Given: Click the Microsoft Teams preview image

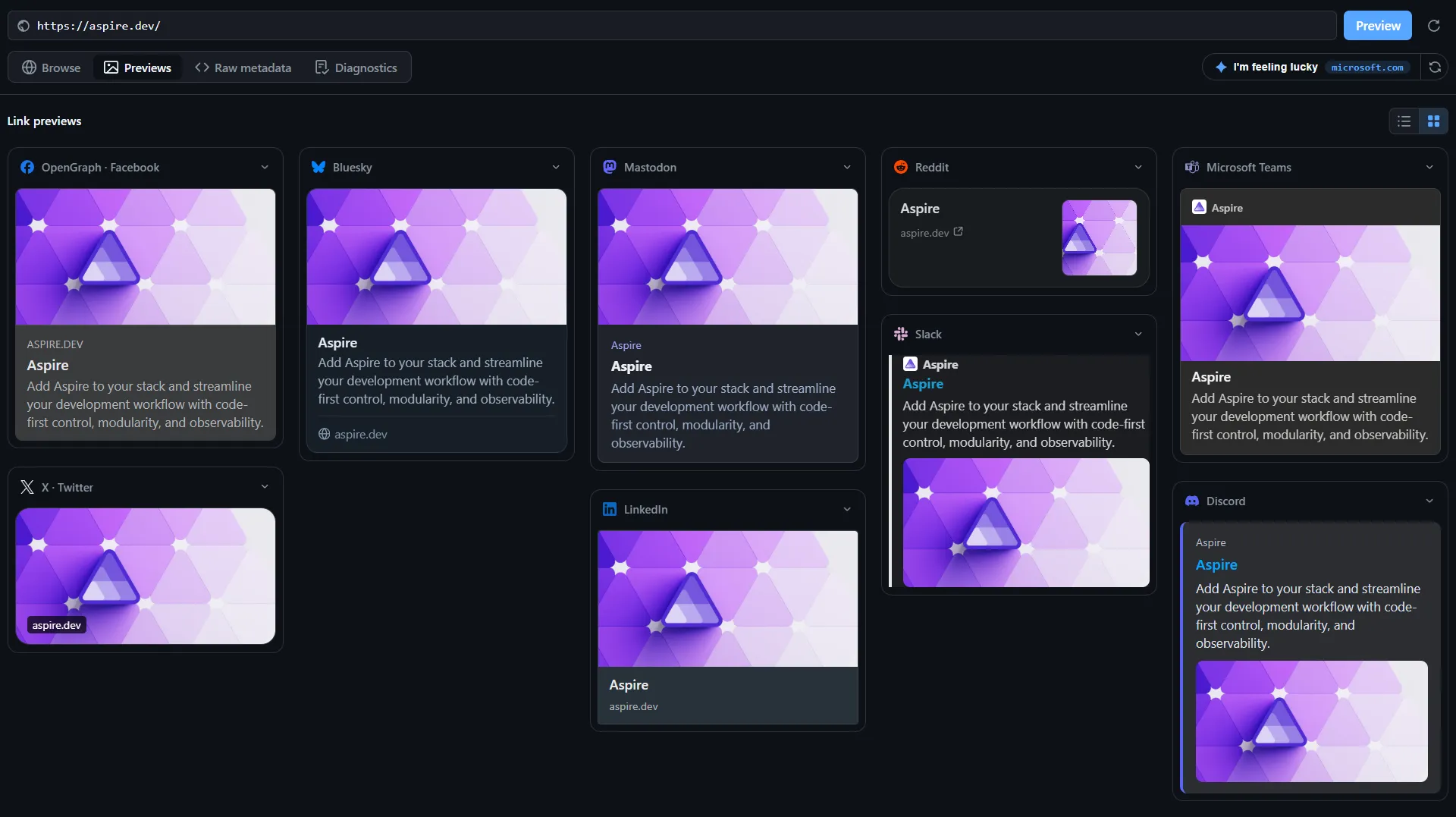Looking at the screenshot, I should (1310, 293).
